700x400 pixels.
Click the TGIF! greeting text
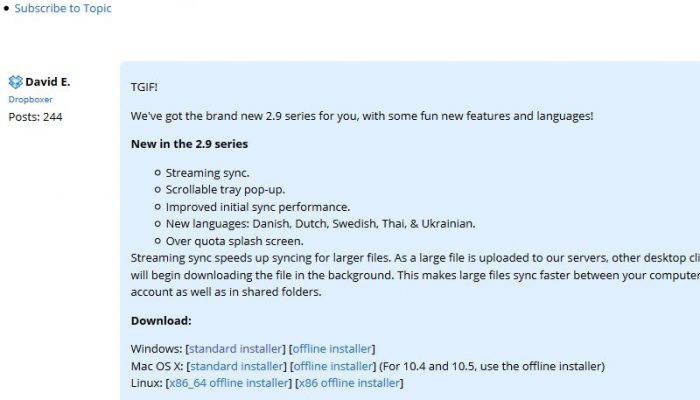[144, 87]
